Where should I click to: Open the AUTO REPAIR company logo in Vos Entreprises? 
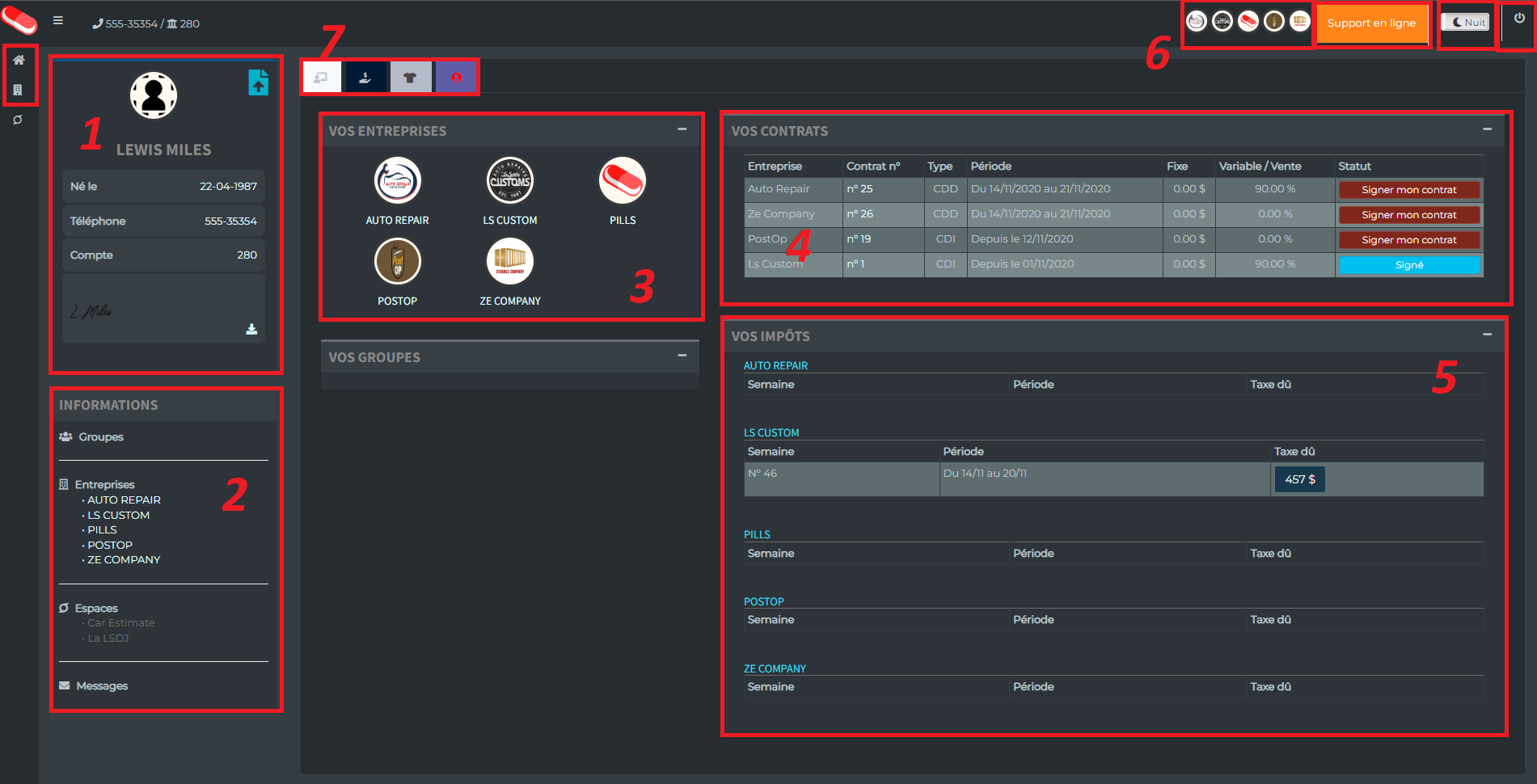[x=397, y=180]
